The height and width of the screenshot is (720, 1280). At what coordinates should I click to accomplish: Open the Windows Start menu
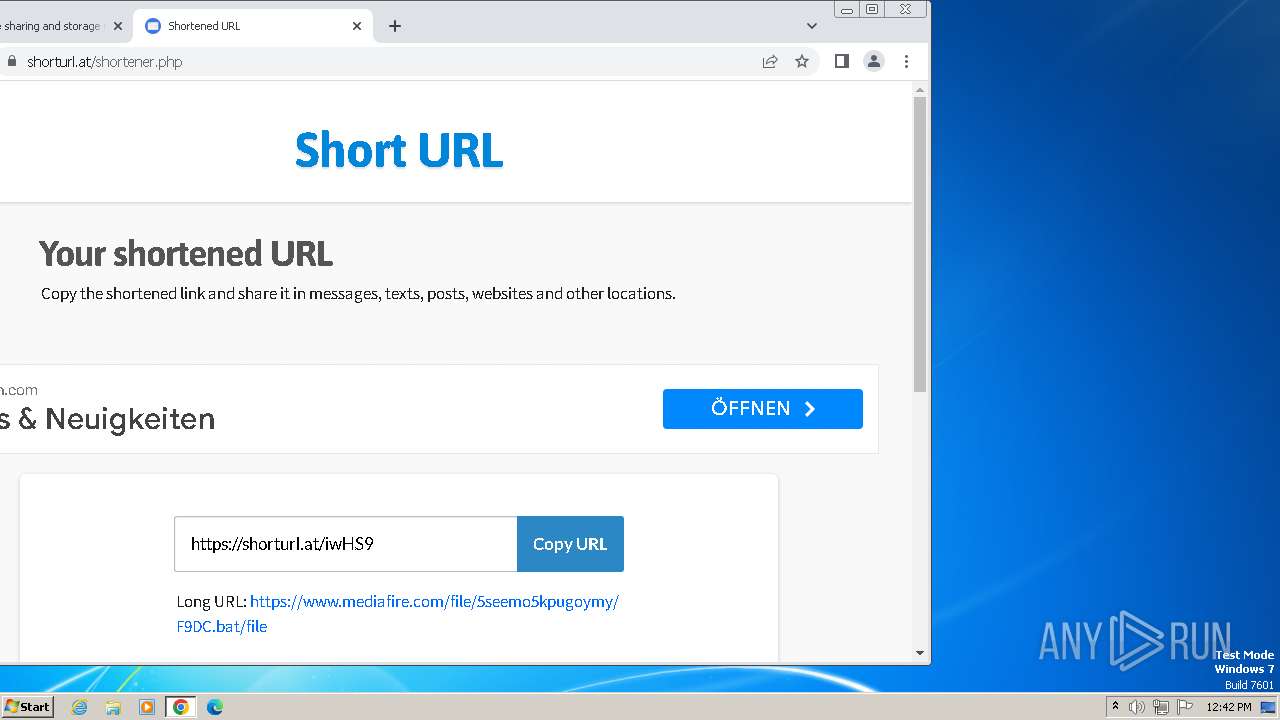pos(27,706)
